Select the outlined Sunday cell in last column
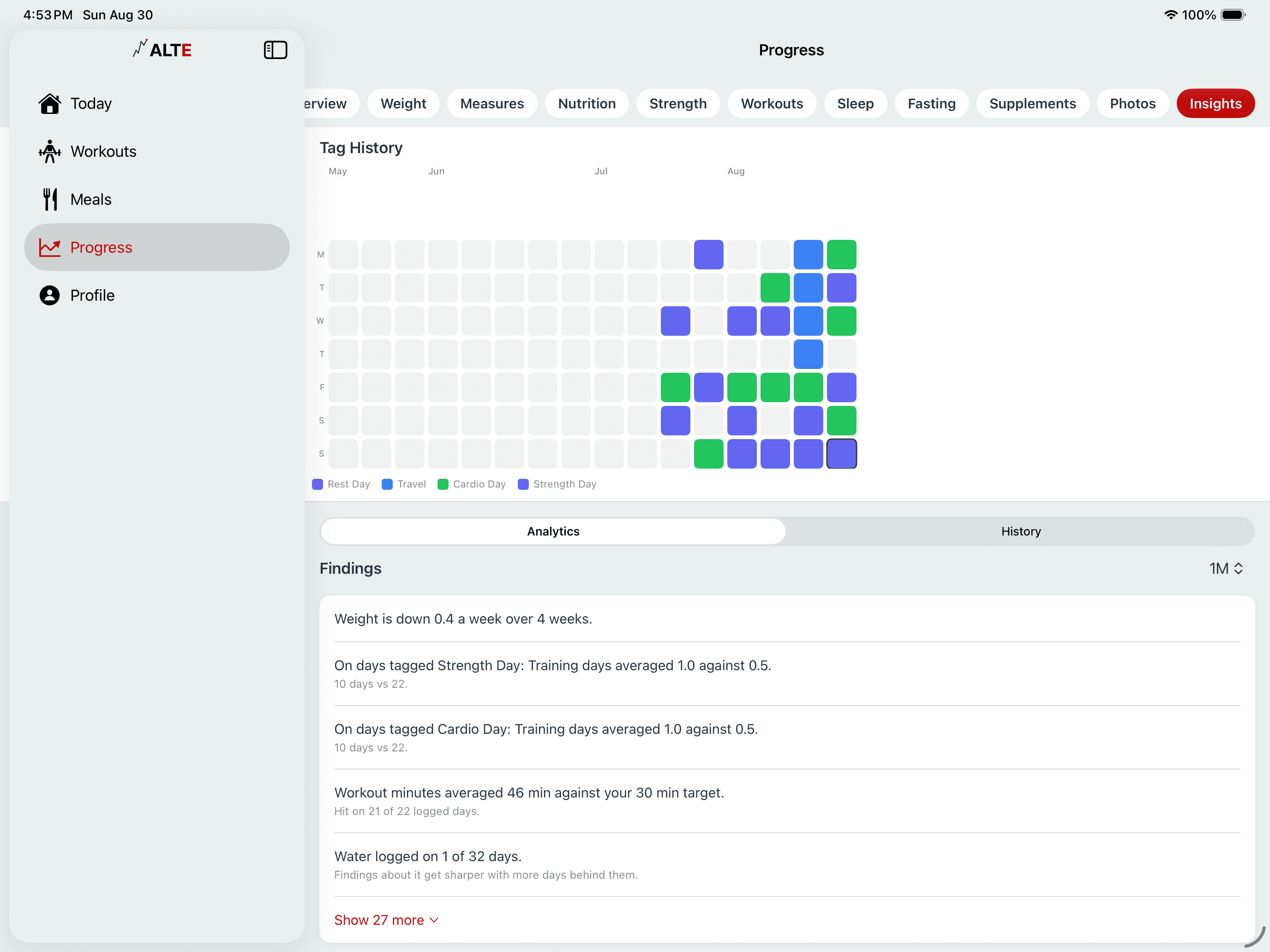This screenshot has width=1270, height=952. pyautogui.click(x=841, y=454)
